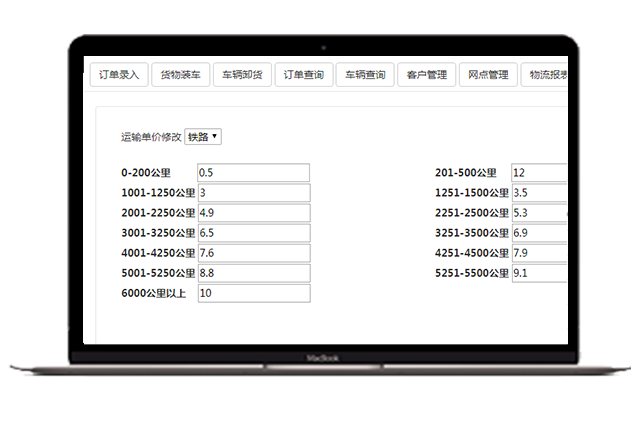Select the 网点管理 tab
Image resolution: width=640 pixels, height=425 pixels.
pyautogui.click(x=487, y=75)
